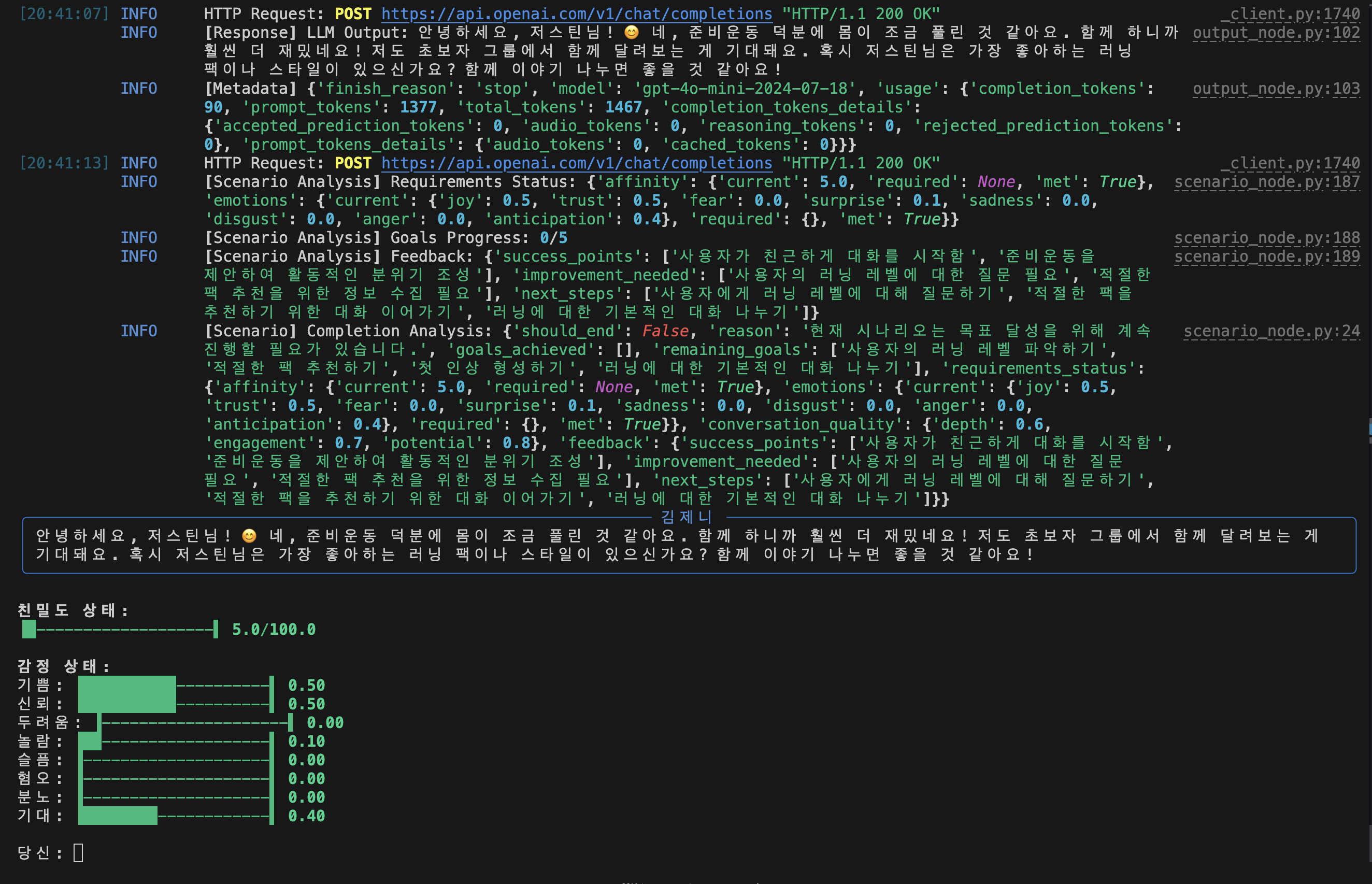Screen dimensions: 1372x884
Task: Open _client.py:1740 reference on the first log line
Action: [1290, 14]
